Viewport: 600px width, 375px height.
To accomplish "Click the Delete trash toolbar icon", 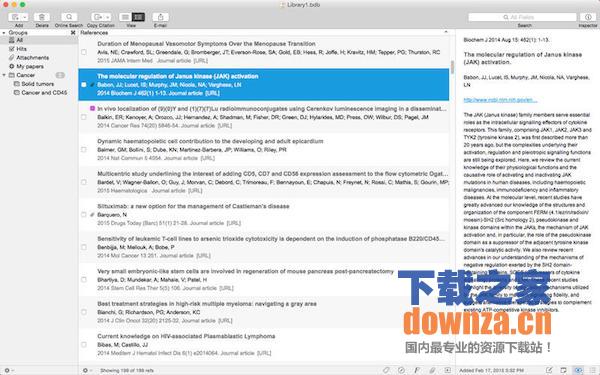I will point(42,17).
